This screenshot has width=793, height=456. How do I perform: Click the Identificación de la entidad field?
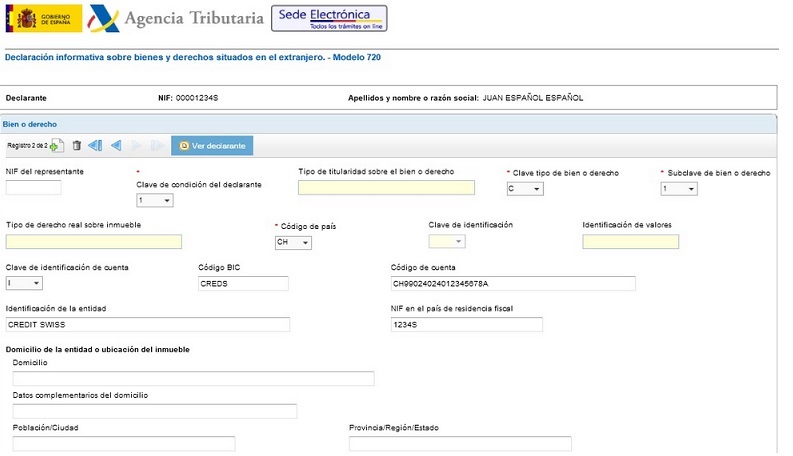[147, 324]
